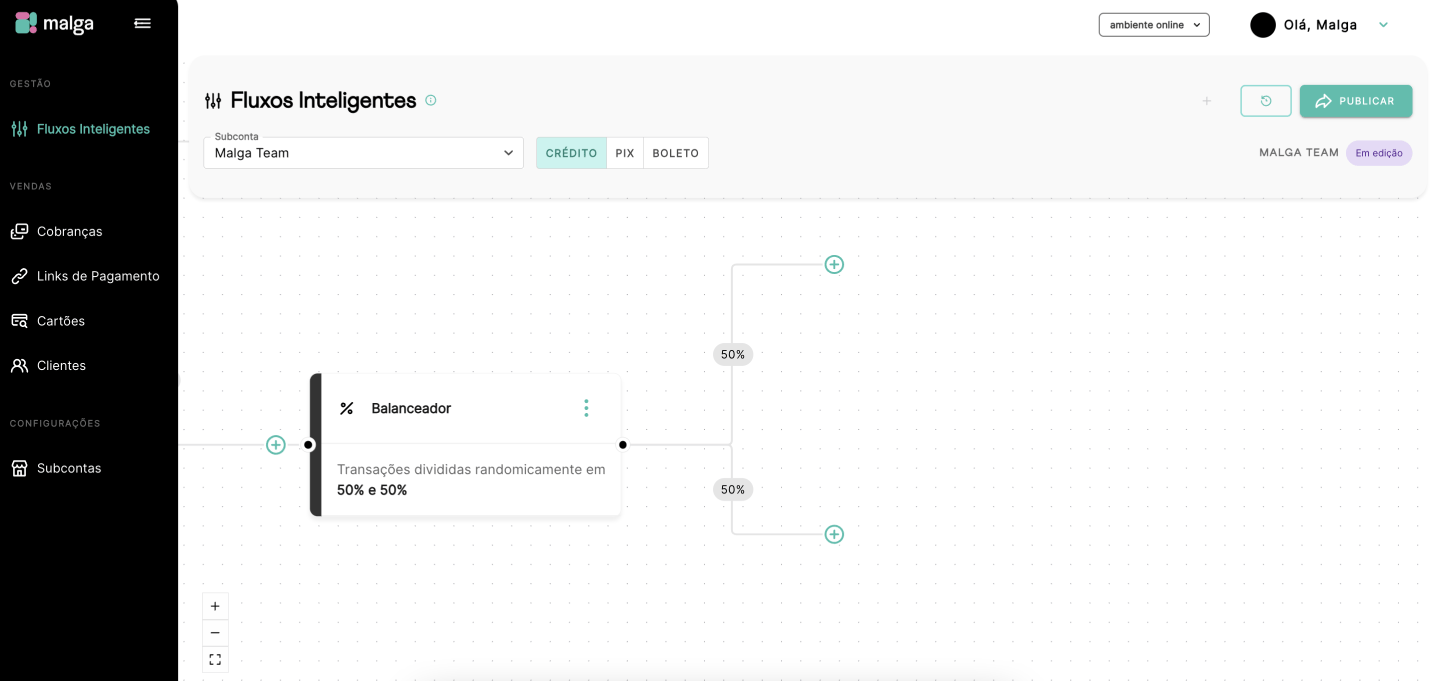Open the Balanceador three-dot menu

586,408
